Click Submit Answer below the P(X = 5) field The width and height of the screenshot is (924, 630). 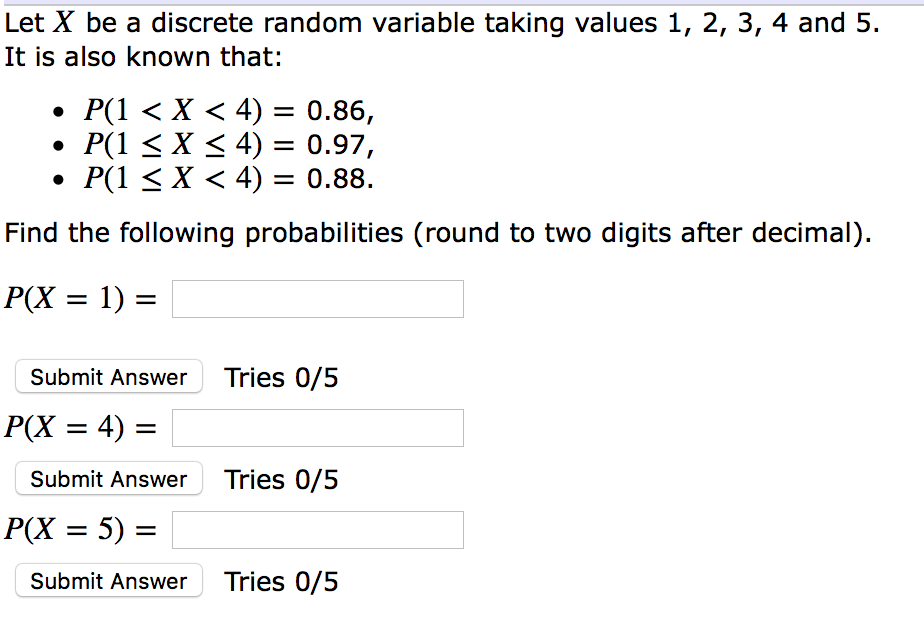[108, 581]
